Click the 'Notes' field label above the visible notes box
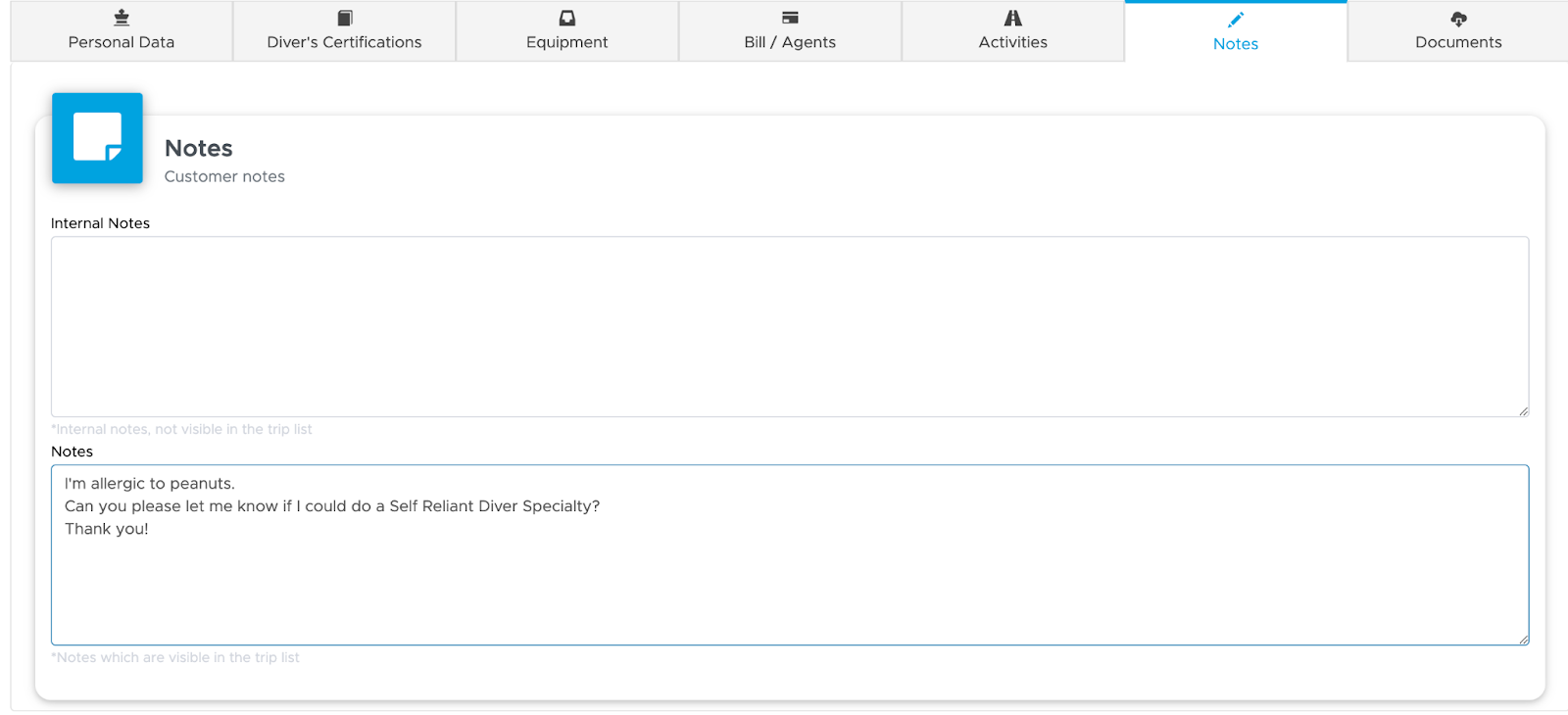 pos(72,452)
